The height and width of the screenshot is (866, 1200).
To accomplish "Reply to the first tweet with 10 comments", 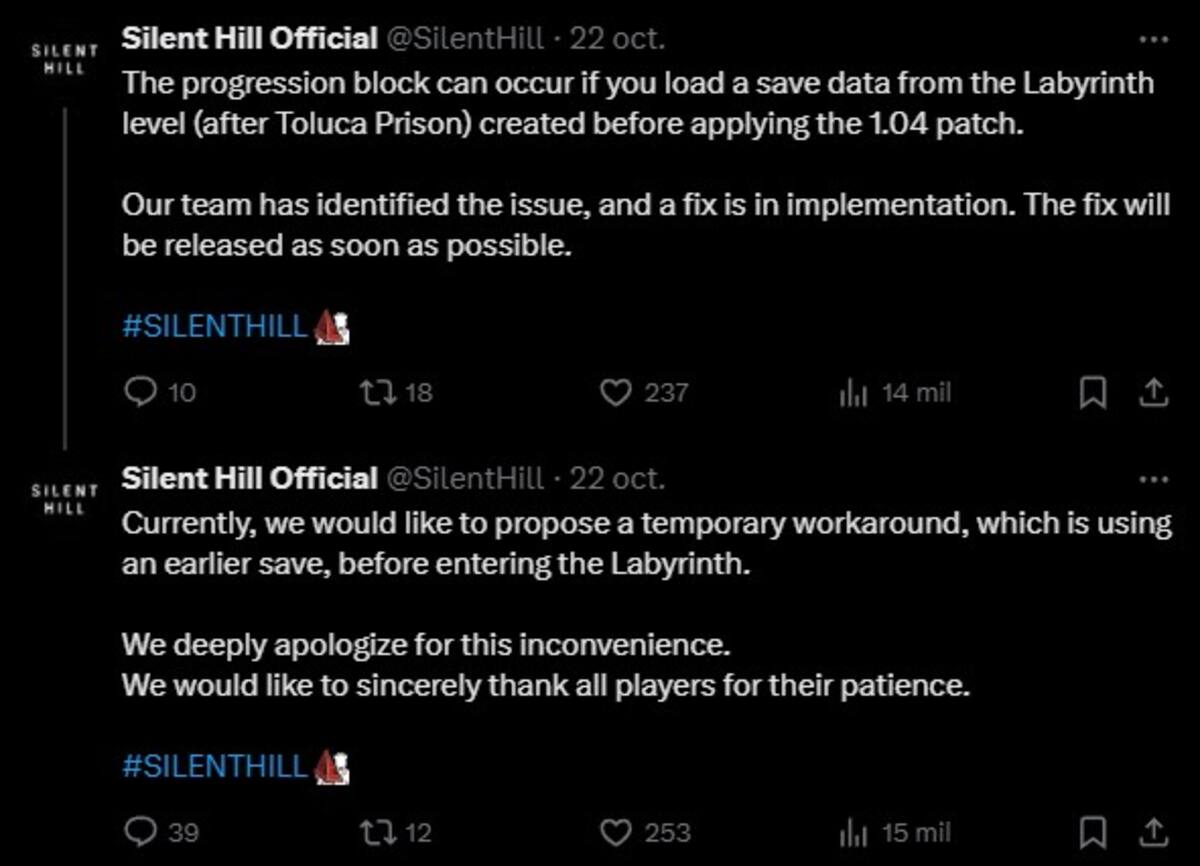I will 160,393.
